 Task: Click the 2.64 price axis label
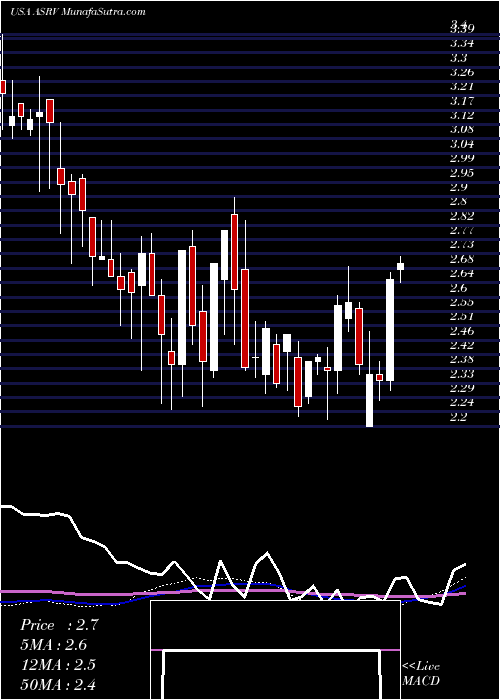462,273
